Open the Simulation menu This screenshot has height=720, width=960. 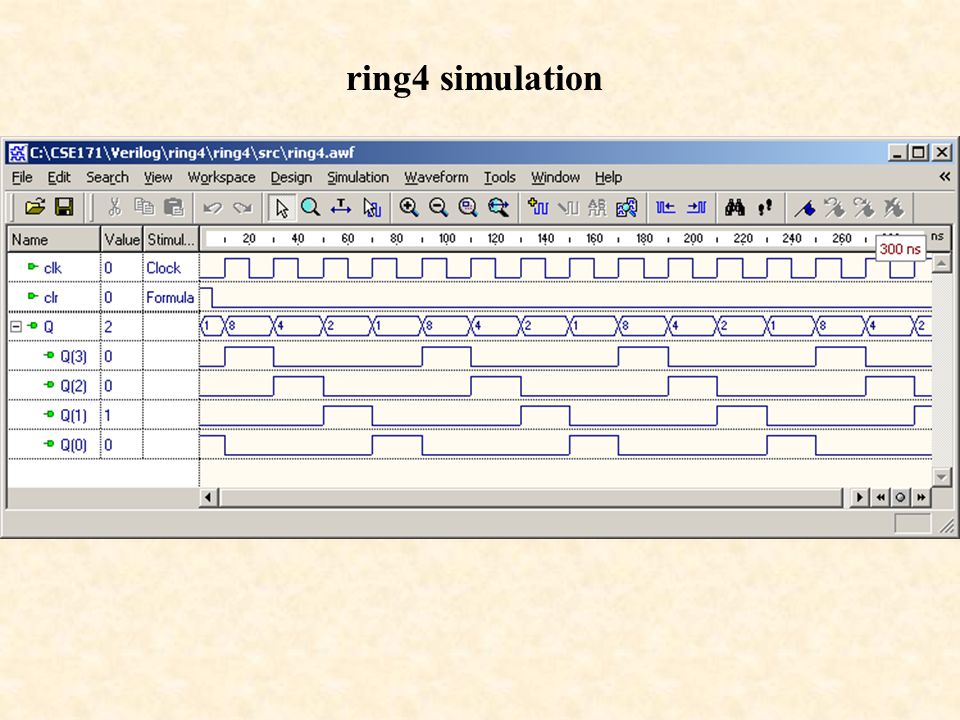[x=358, y=178]
